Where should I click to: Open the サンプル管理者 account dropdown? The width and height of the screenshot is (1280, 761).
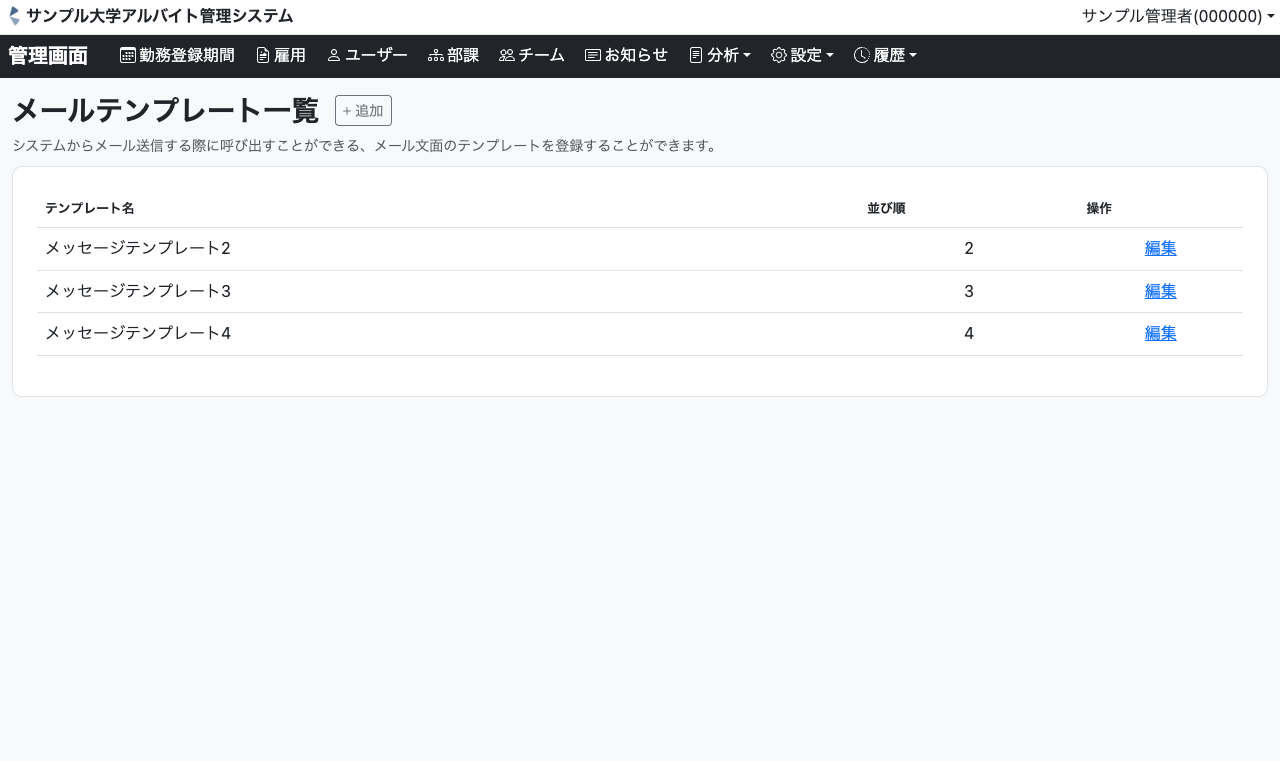click(1177, 16)
